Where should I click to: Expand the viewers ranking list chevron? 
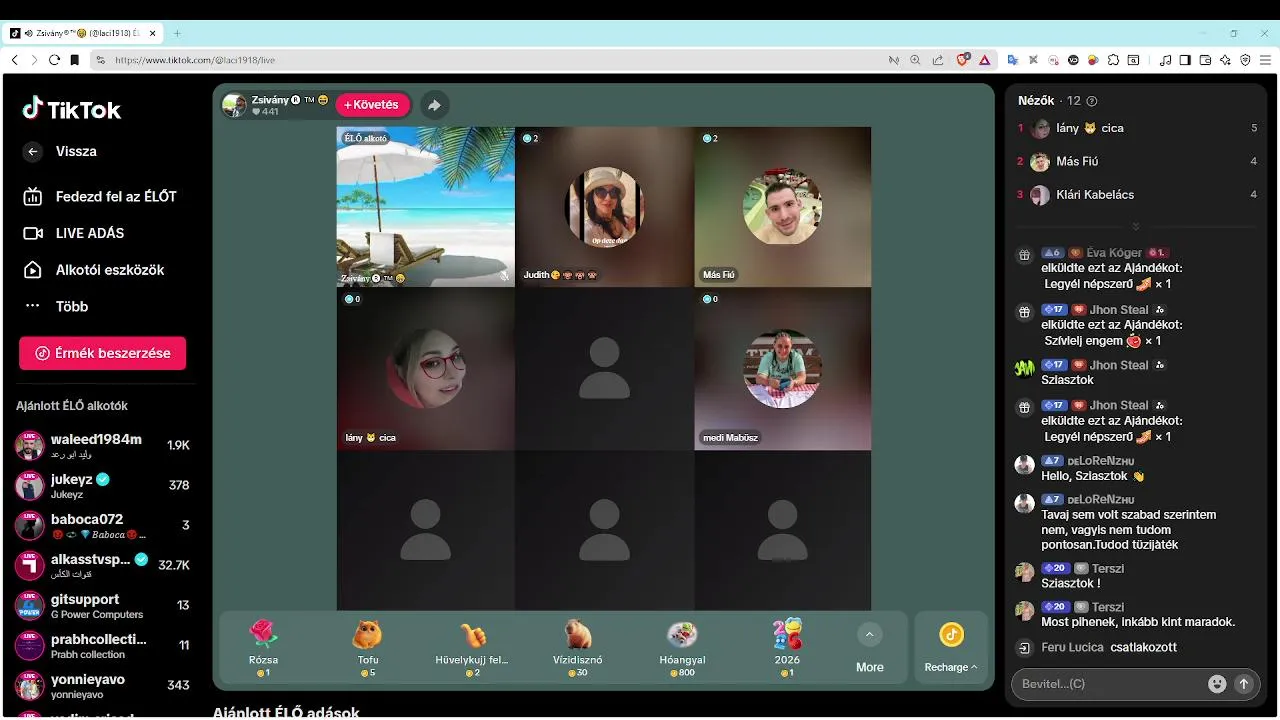1135,227
